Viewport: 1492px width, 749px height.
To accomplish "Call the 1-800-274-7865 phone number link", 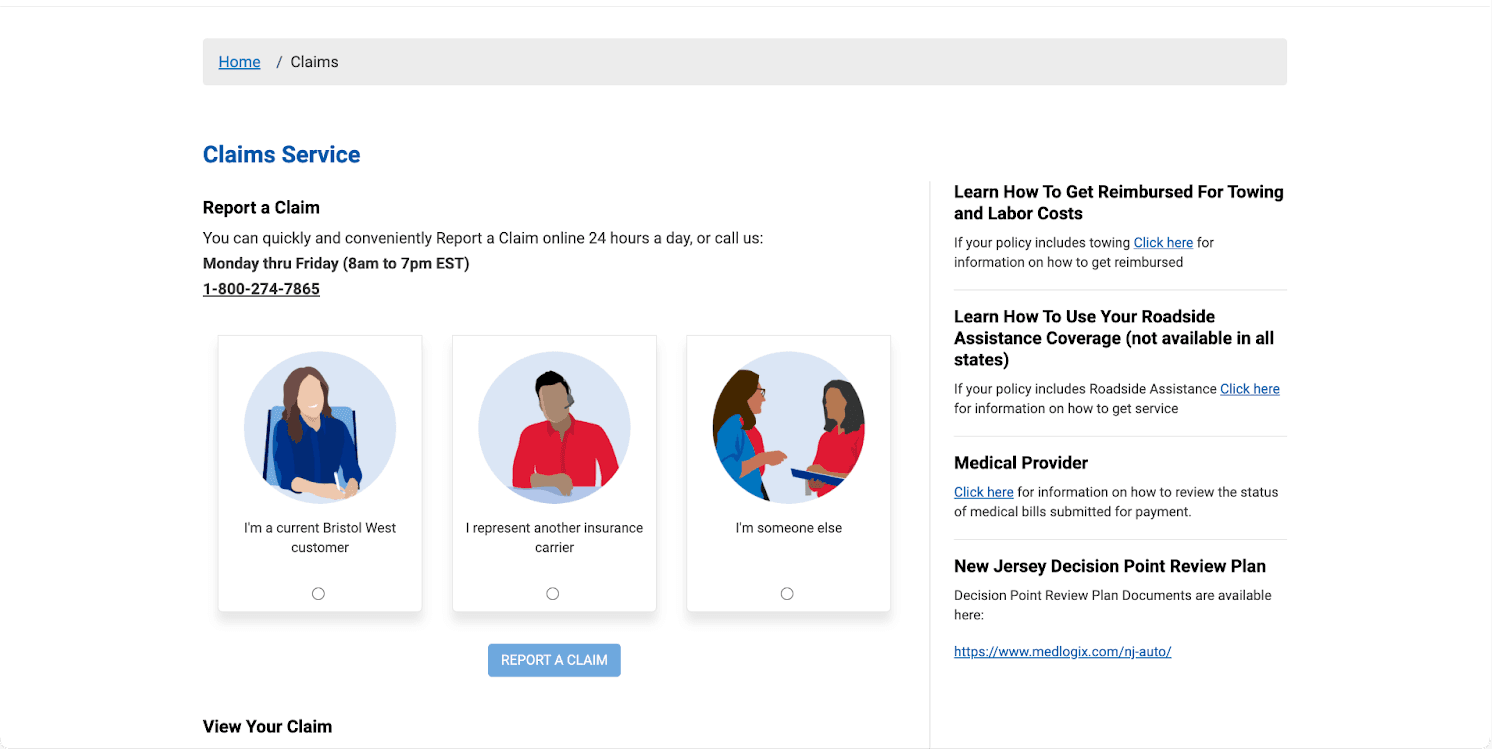I will click(x=261, y=289).
